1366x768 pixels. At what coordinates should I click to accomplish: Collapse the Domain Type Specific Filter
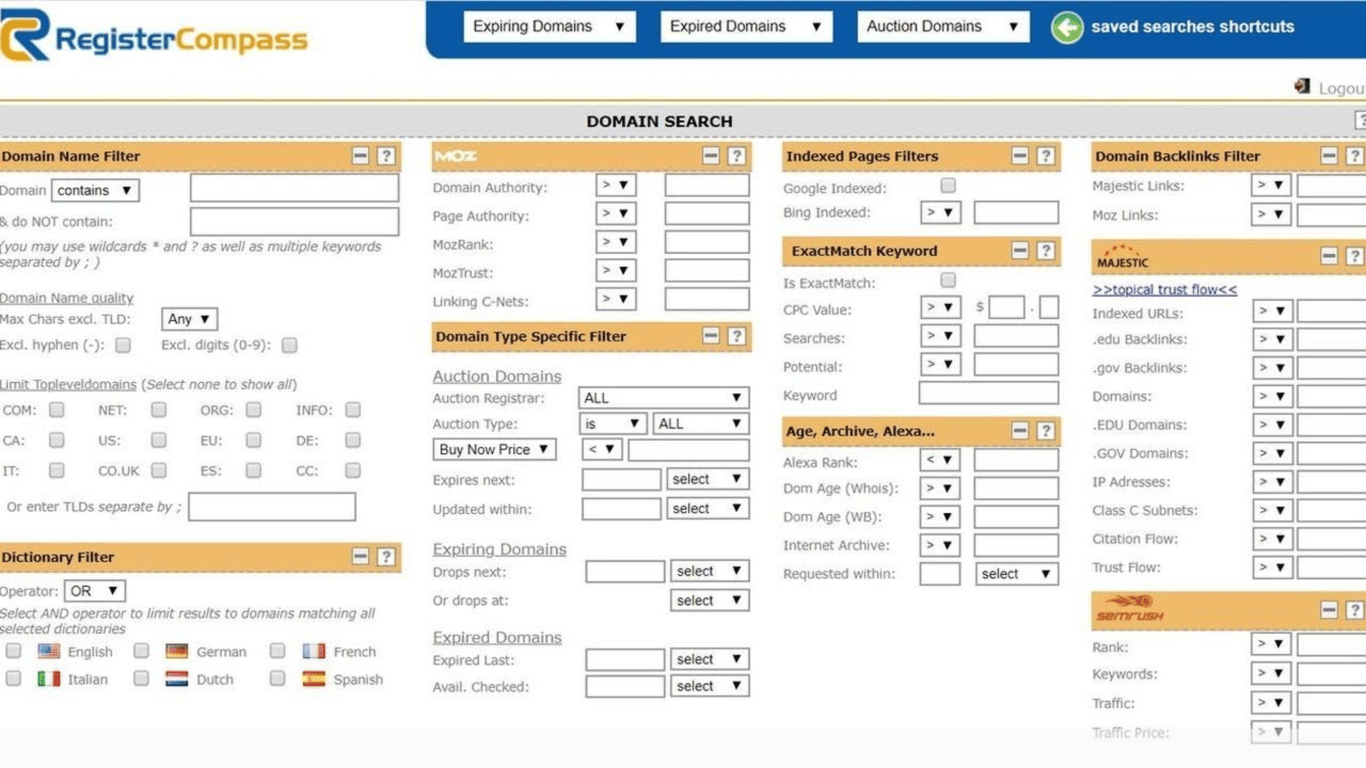(711, 336)
